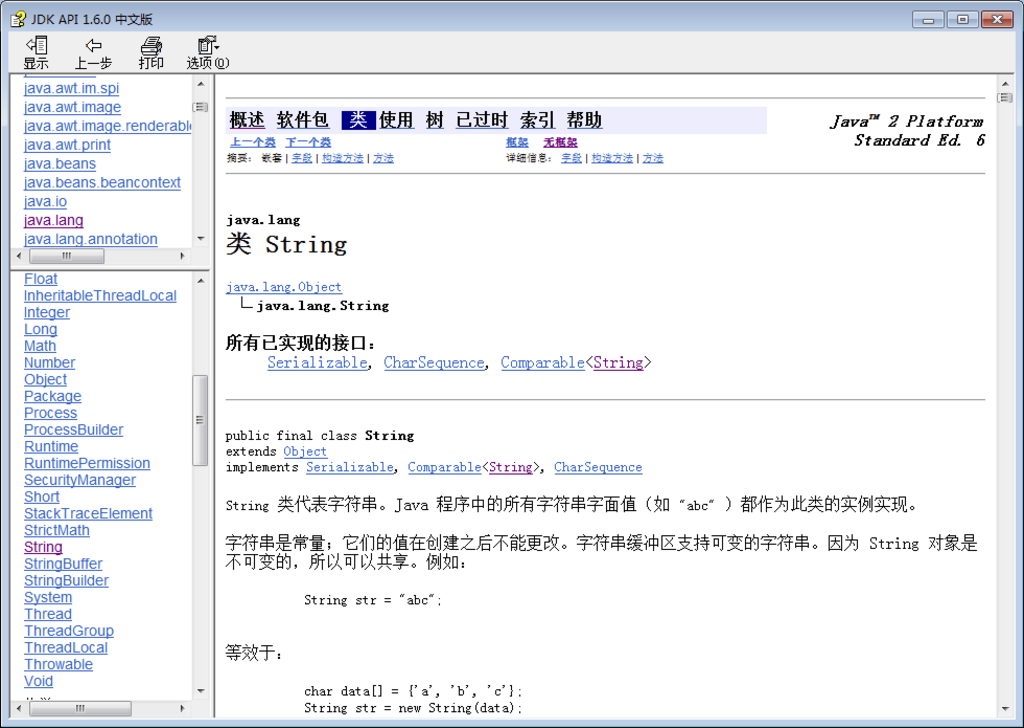Open the Void class
This screenshot has width=1024, height=728.
click(x=39, y=682)
